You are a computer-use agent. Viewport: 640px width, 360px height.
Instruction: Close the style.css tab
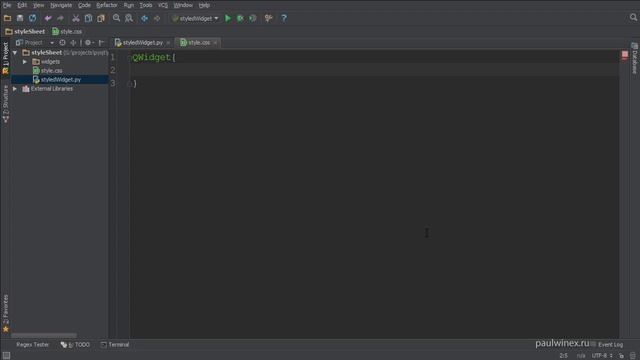[x=216, y=43]
